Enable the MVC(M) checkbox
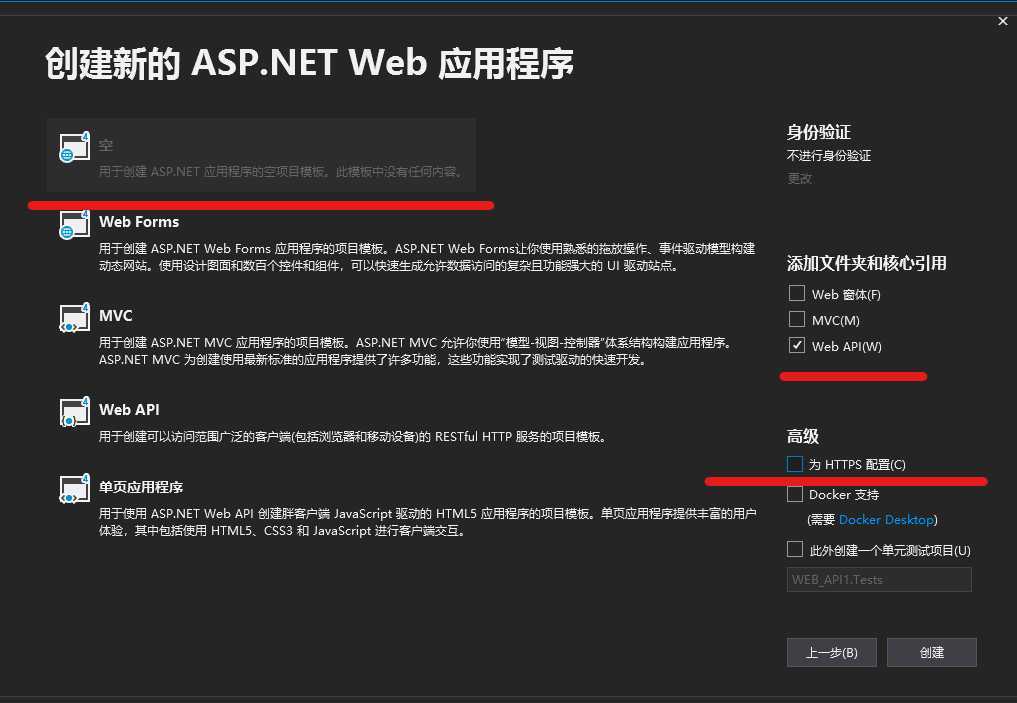Screen dimensions: 1017x703 [x=796, y=320]
